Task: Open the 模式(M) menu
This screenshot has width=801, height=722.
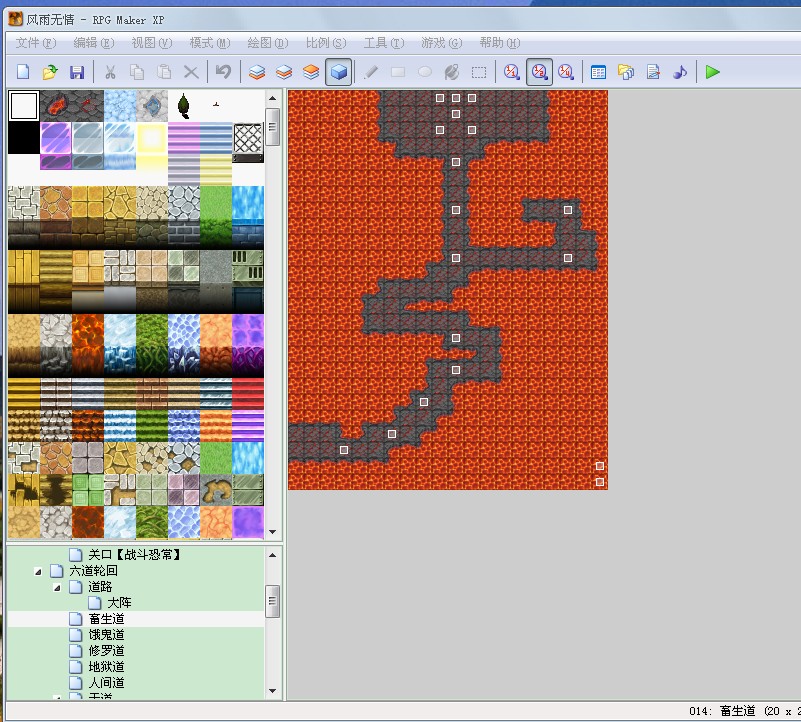Action: click(210, 43)
